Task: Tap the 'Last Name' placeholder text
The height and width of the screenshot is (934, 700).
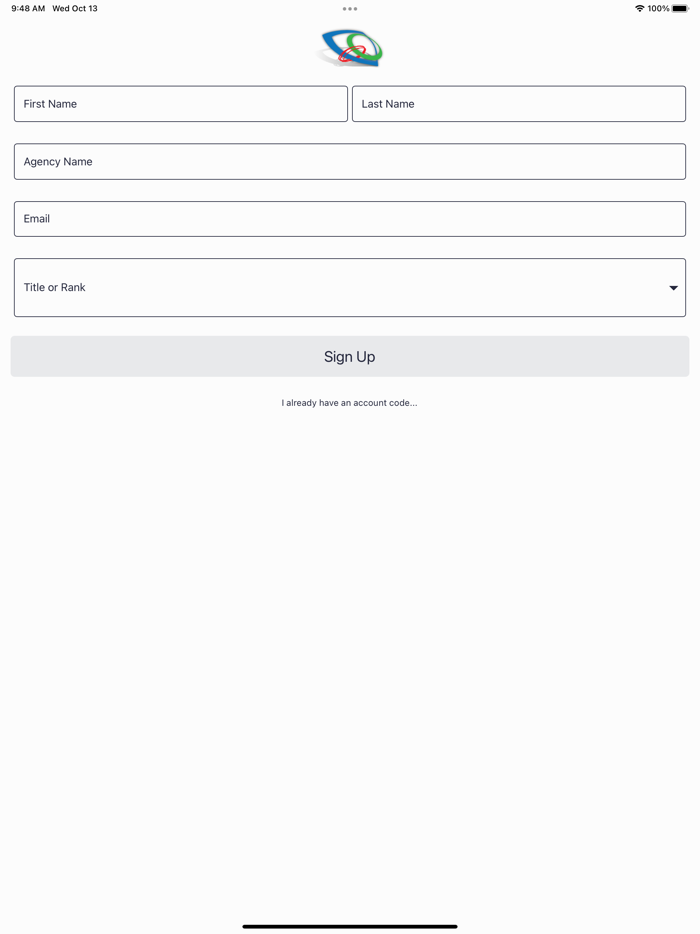Action: [x=388, y=104]
